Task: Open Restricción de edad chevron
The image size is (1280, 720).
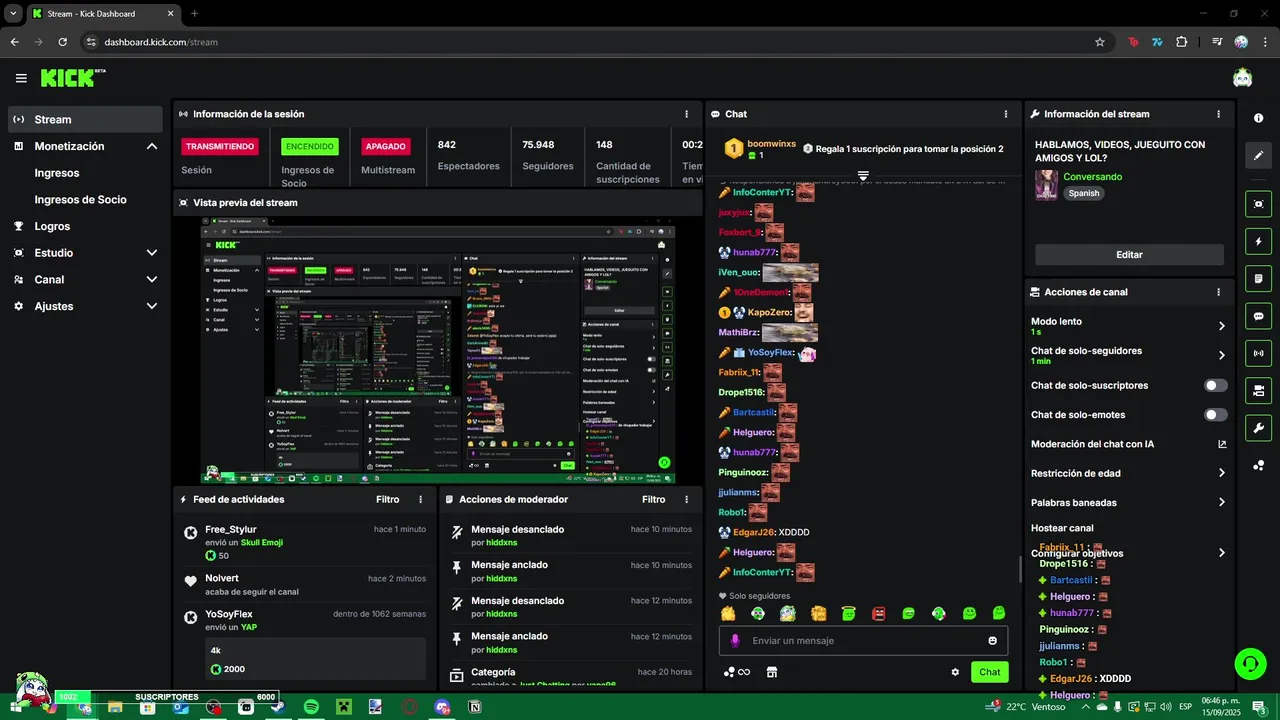Action: pyautogui.click(x=1222, y=473)
